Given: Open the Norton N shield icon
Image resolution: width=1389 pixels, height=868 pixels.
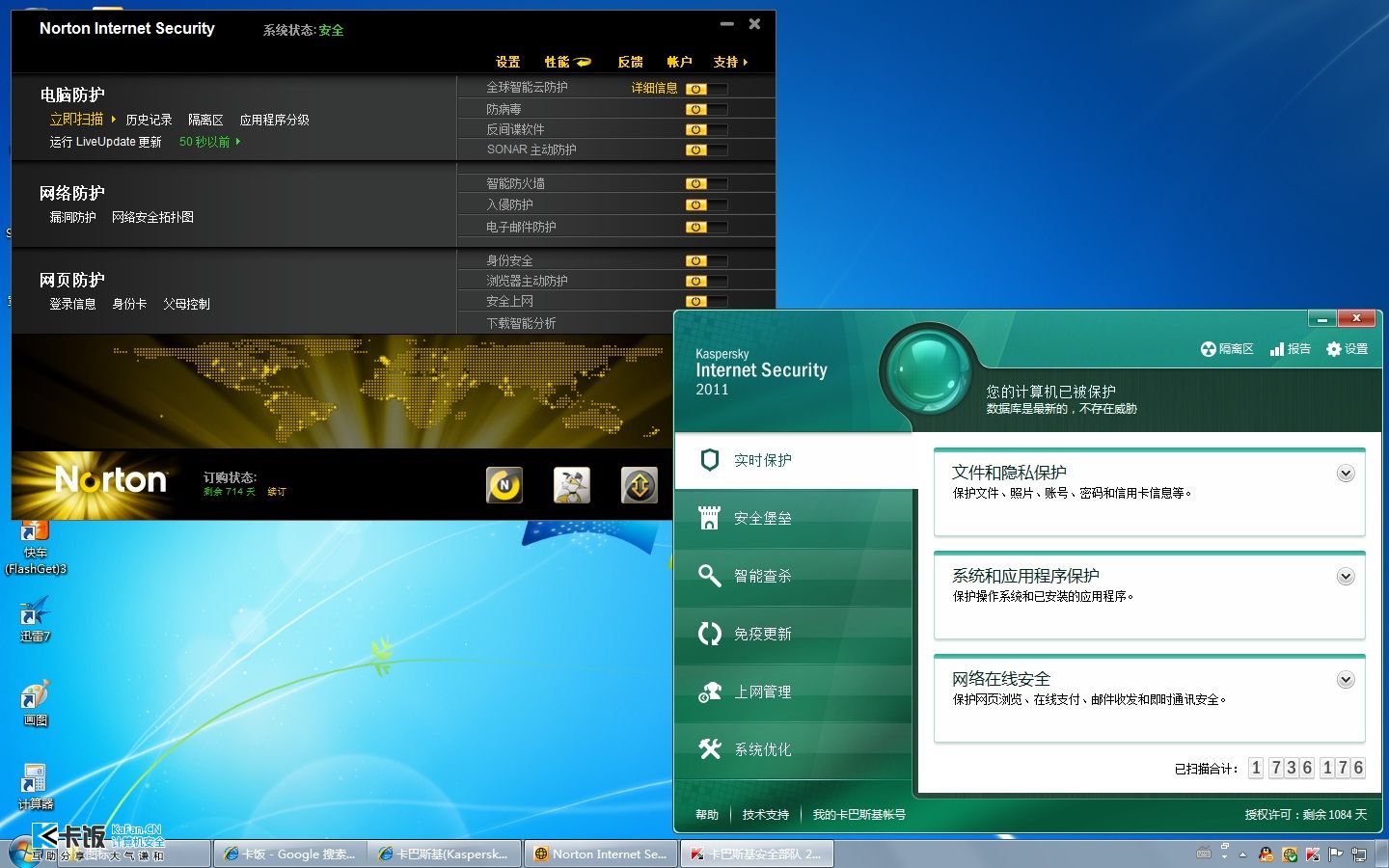Looking at the screenshot, I should [504, 485].
